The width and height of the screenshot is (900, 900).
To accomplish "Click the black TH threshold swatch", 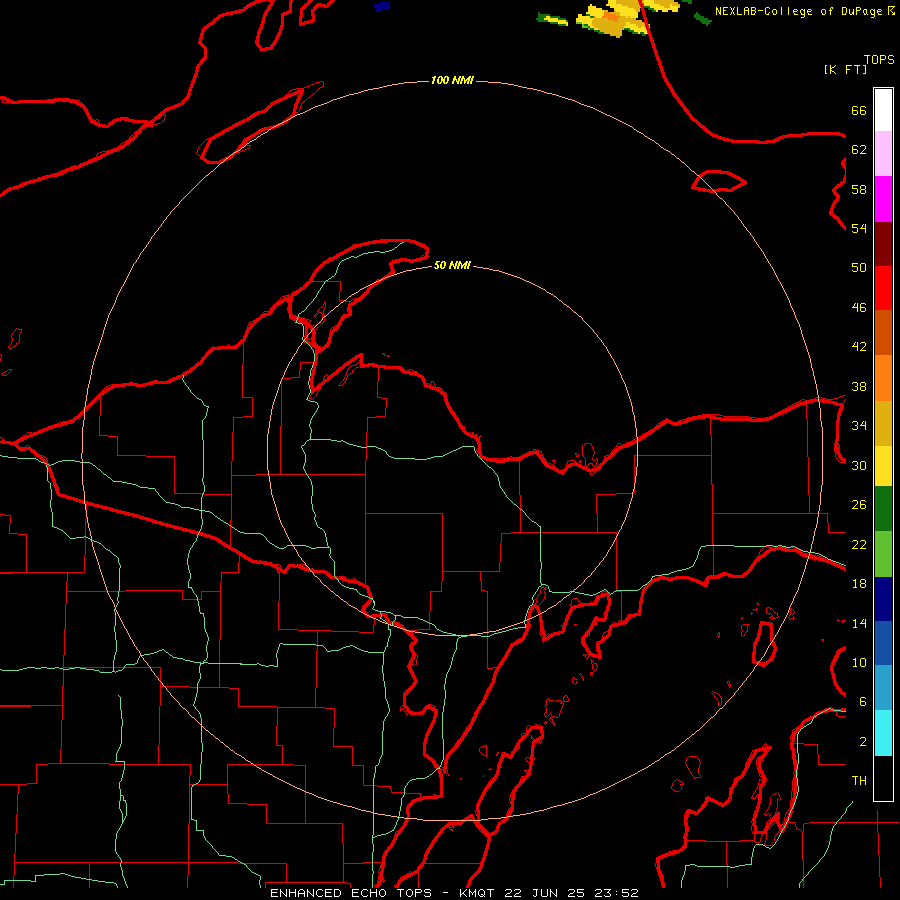I will pyautogui.click(x=883, y=778).
